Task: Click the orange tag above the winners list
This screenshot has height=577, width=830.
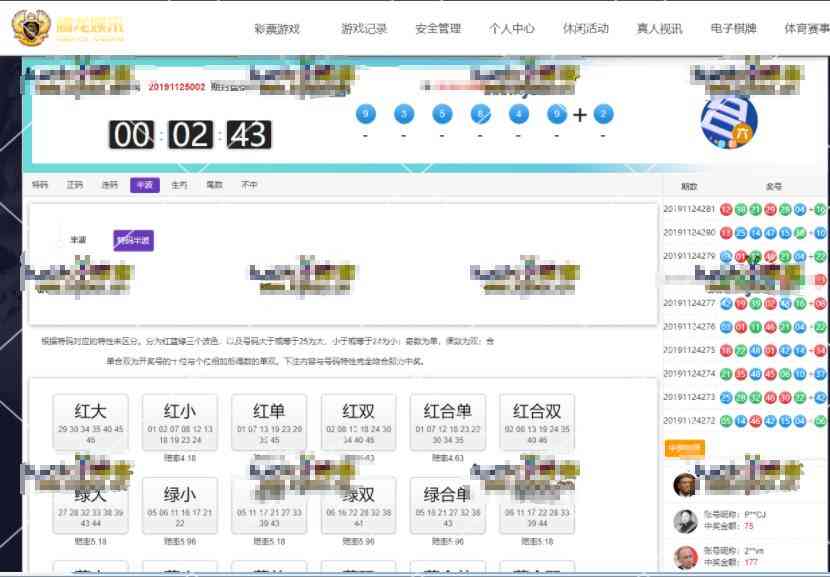Action: pyautogui.click(x=684, y=448)
